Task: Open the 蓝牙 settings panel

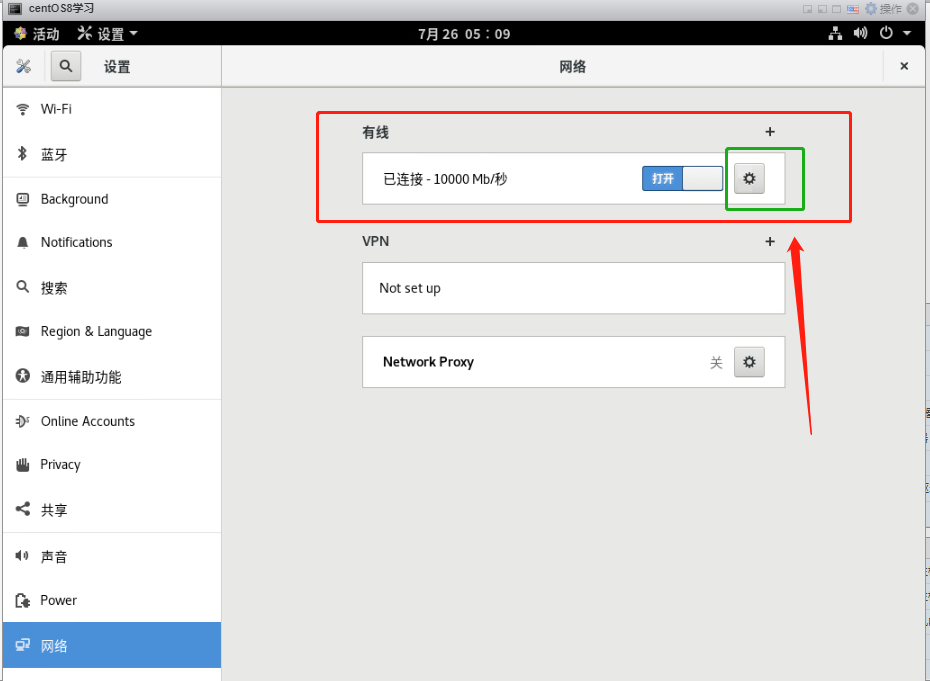Action: 112,154
